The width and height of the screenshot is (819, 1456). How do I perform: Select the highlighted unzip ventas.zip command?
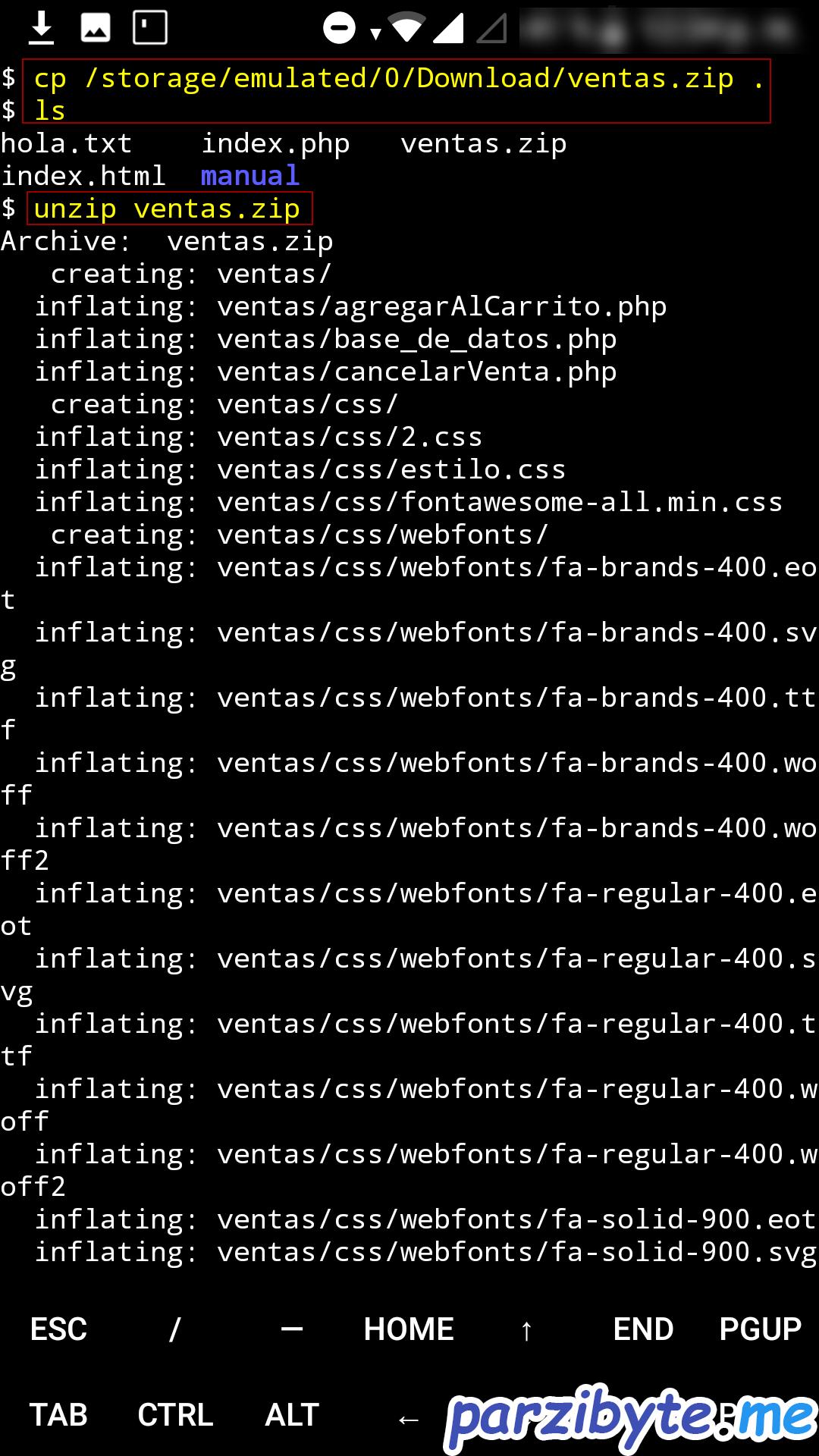168,208
